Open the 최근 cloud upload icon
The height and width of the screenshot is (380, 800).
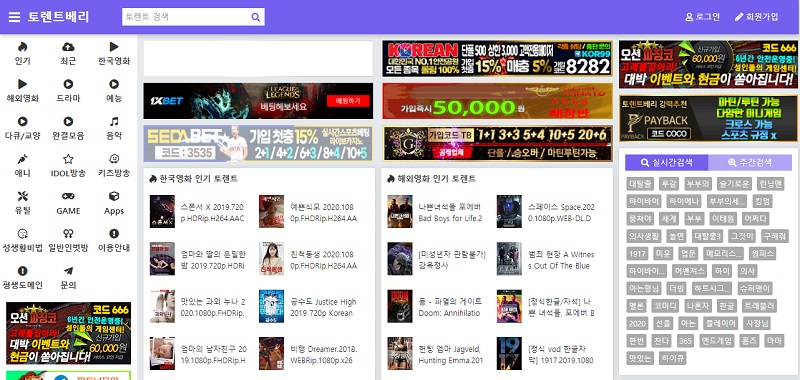click(68, 47)
